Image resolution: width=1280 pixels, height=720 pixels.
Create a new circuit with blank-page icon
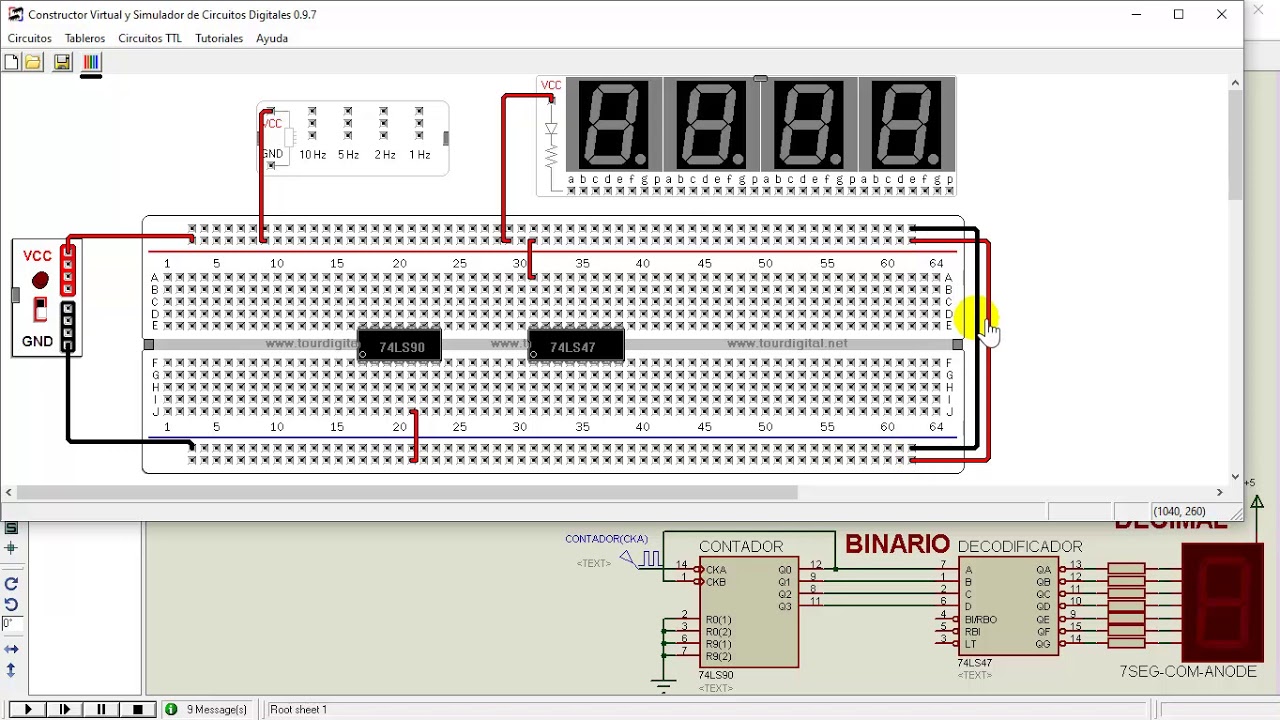tap(11, 62)
